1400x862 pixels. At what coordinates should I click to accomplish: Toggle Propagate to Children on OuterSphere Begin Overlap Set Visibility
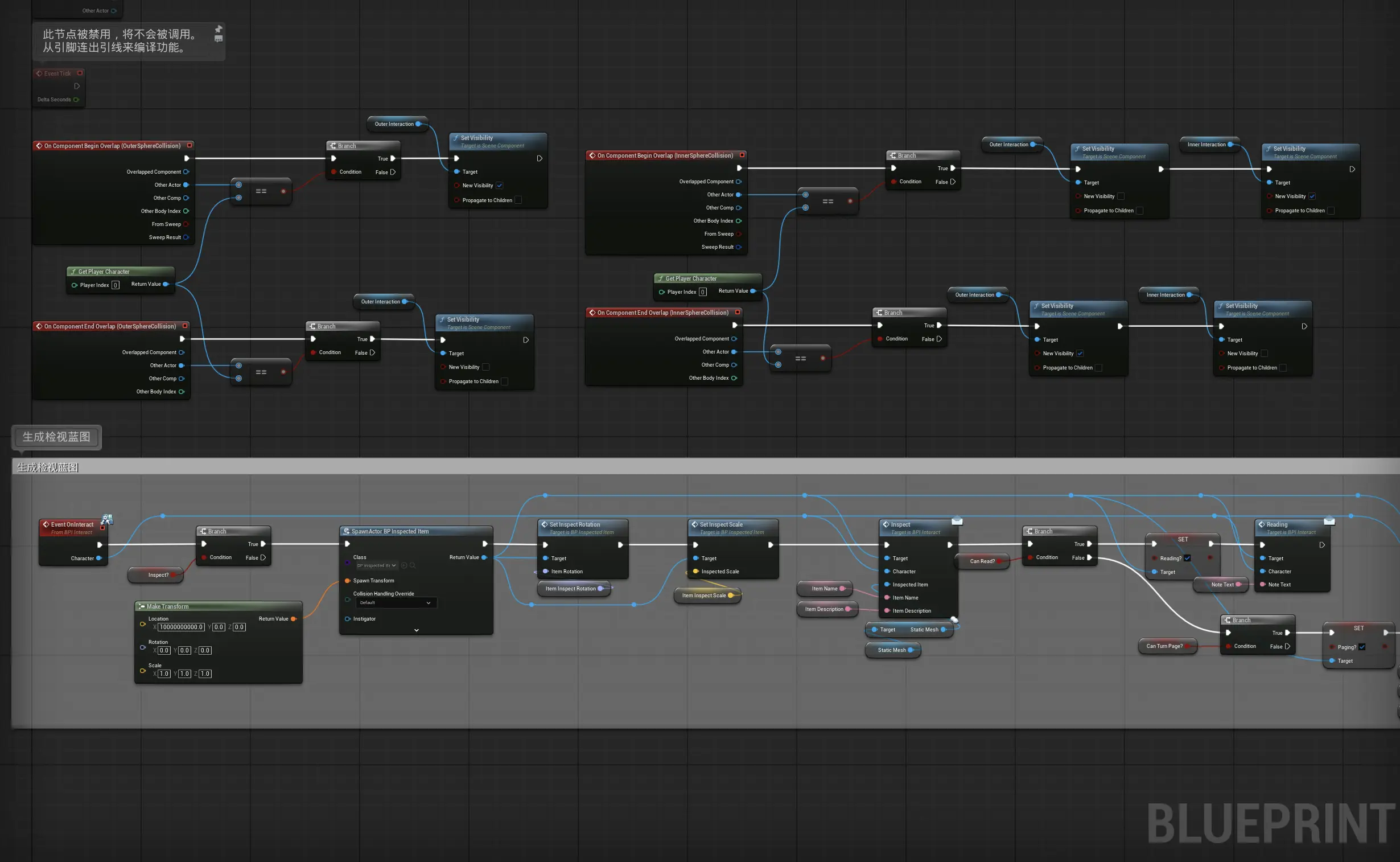pyautogui.click(x=518, y=200)
